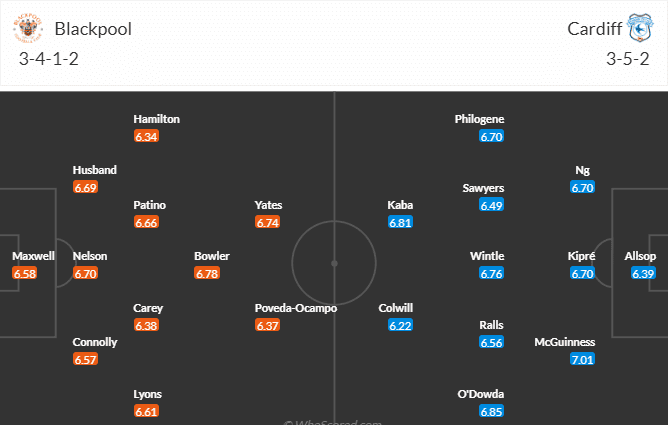The width and height of the screenshot is (668, 426).
Task: Select goalkeeper Allsop's 6.39 rating
Action: tap(643, 274)
